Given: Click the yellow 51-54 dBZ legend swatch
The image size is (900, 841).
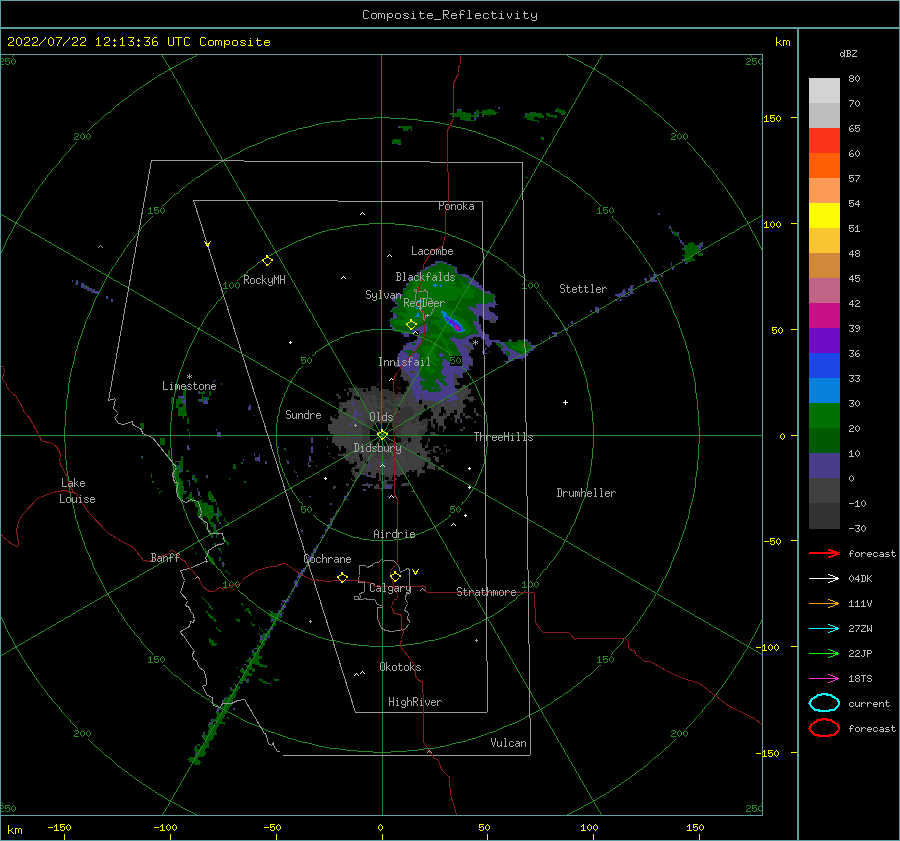Looking at the screenshot, I should pyautogui.click(x=824, y=216).
